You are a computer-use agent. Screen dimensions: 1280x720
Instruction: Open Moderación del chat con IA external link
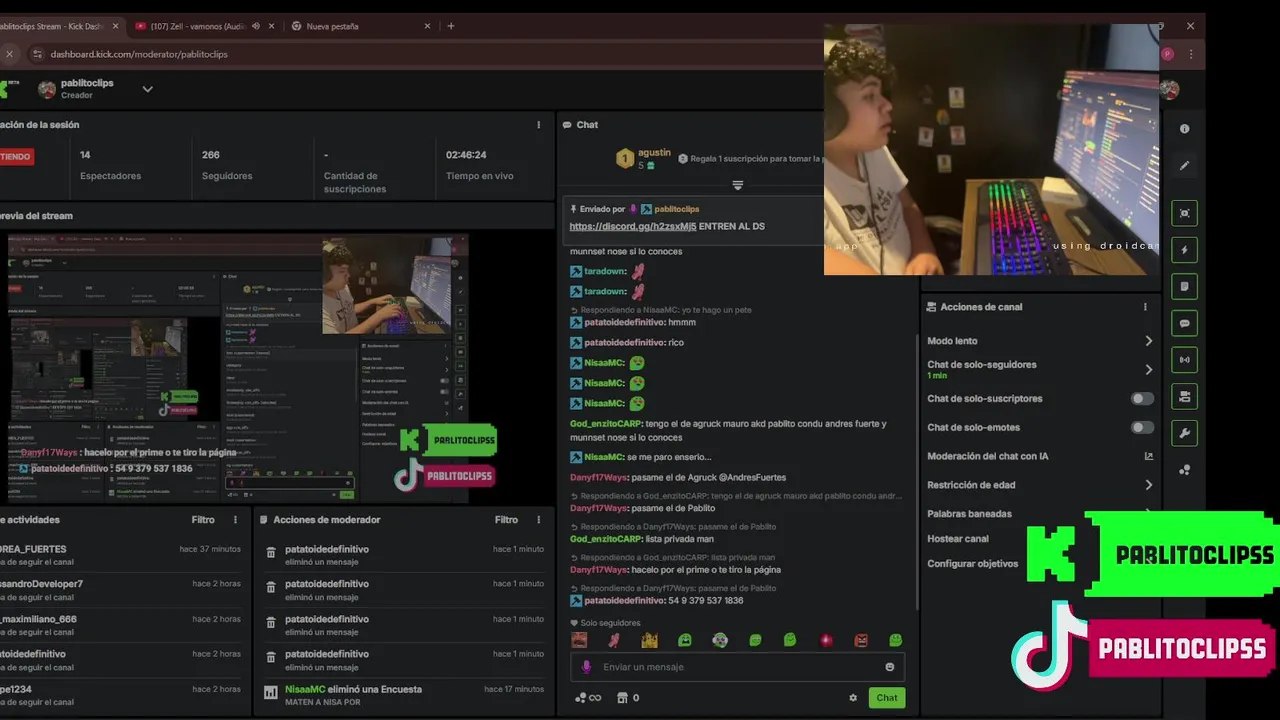(x=1148, y=456)
